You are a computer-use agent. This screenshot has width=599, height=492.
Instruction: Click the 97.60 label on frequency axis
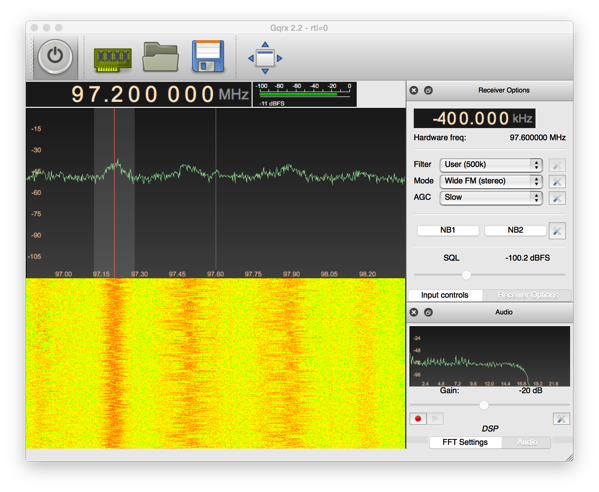tap(215, 274)
